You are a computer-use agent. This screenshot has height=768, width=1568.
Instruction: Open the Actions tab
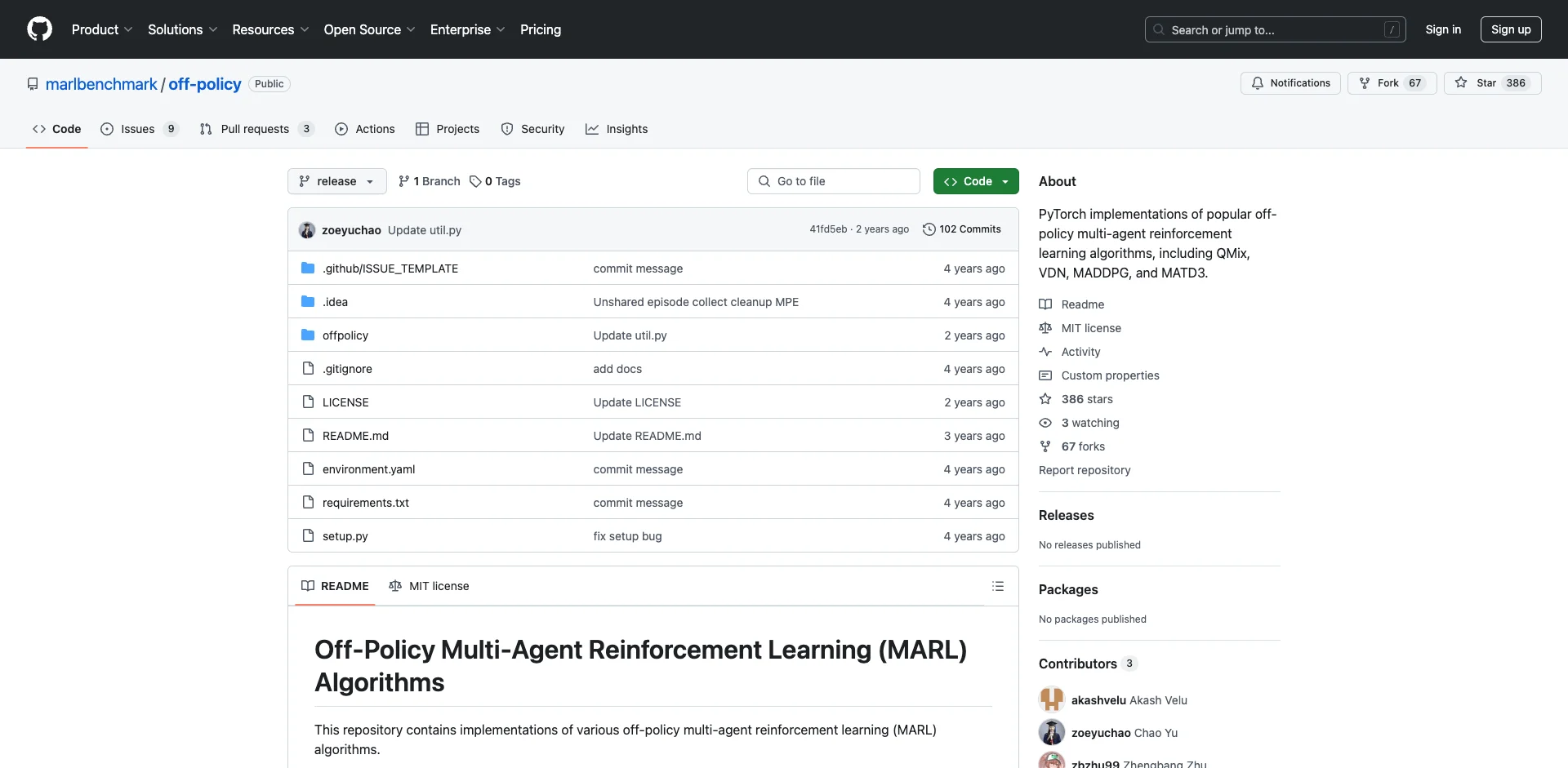[365, 129]
